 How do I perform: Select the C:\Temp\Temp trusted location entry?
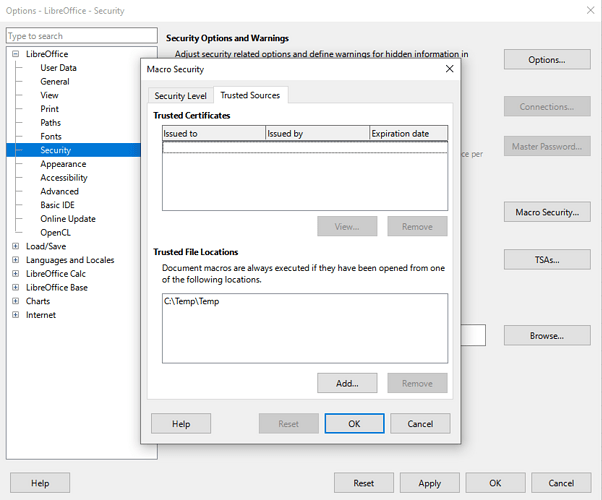point(191,302)
